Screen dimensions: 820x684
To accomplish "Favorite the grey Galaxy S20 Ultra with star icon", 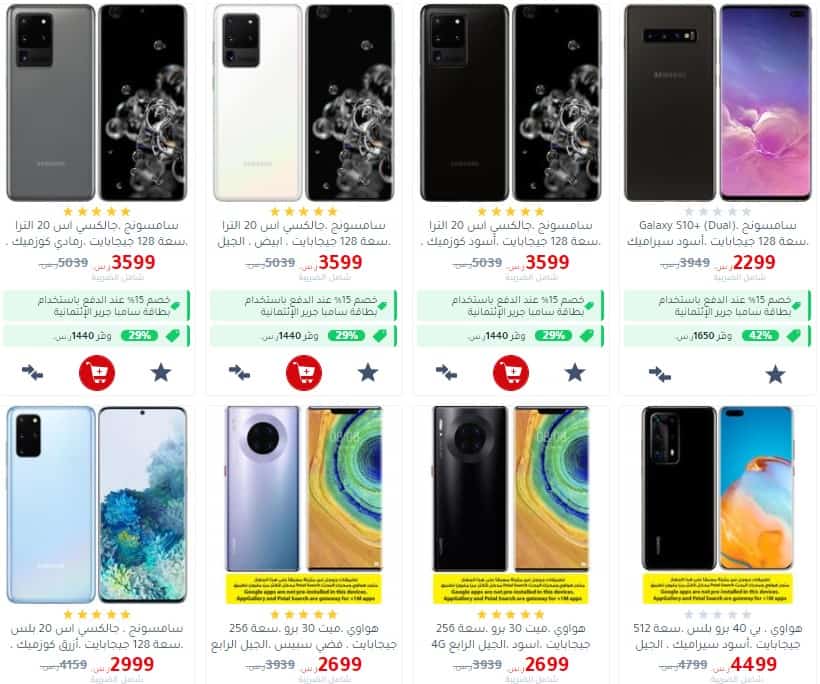I will pyautogui.click(x=161, y=373).
